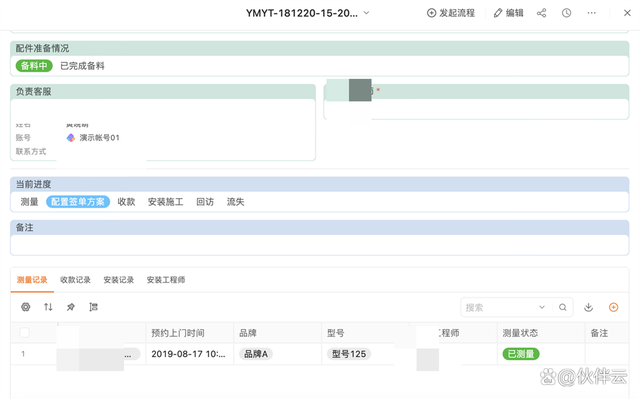Select 已完成备料 status option

(x=82, y=66)
